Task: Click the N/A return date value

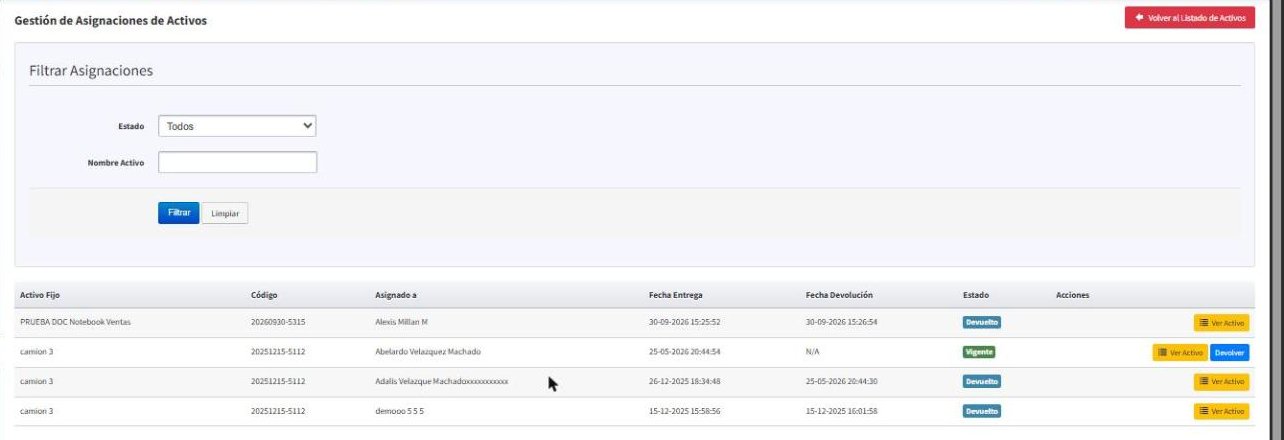Action: point(812,352)
